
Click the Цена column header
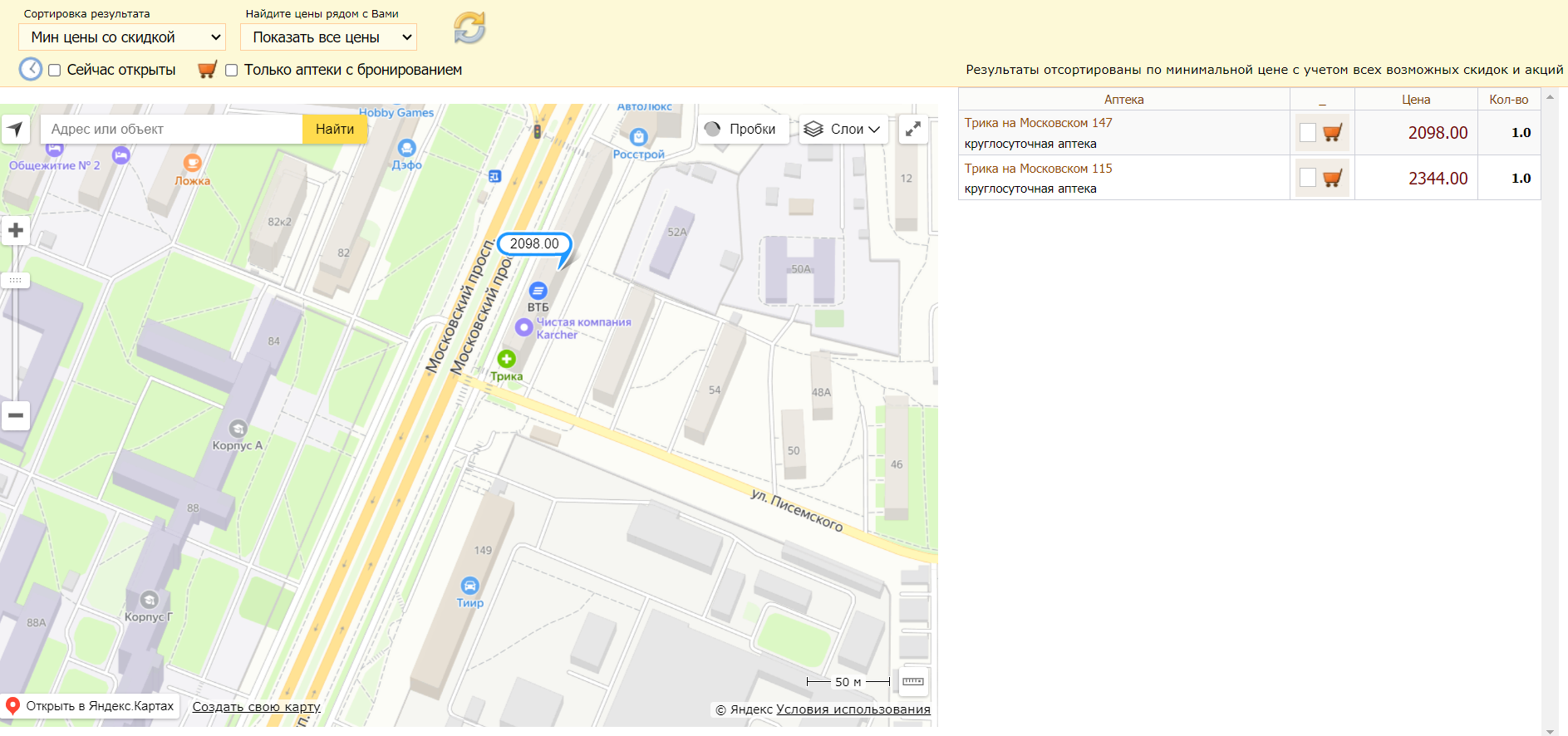point(1416,100)
